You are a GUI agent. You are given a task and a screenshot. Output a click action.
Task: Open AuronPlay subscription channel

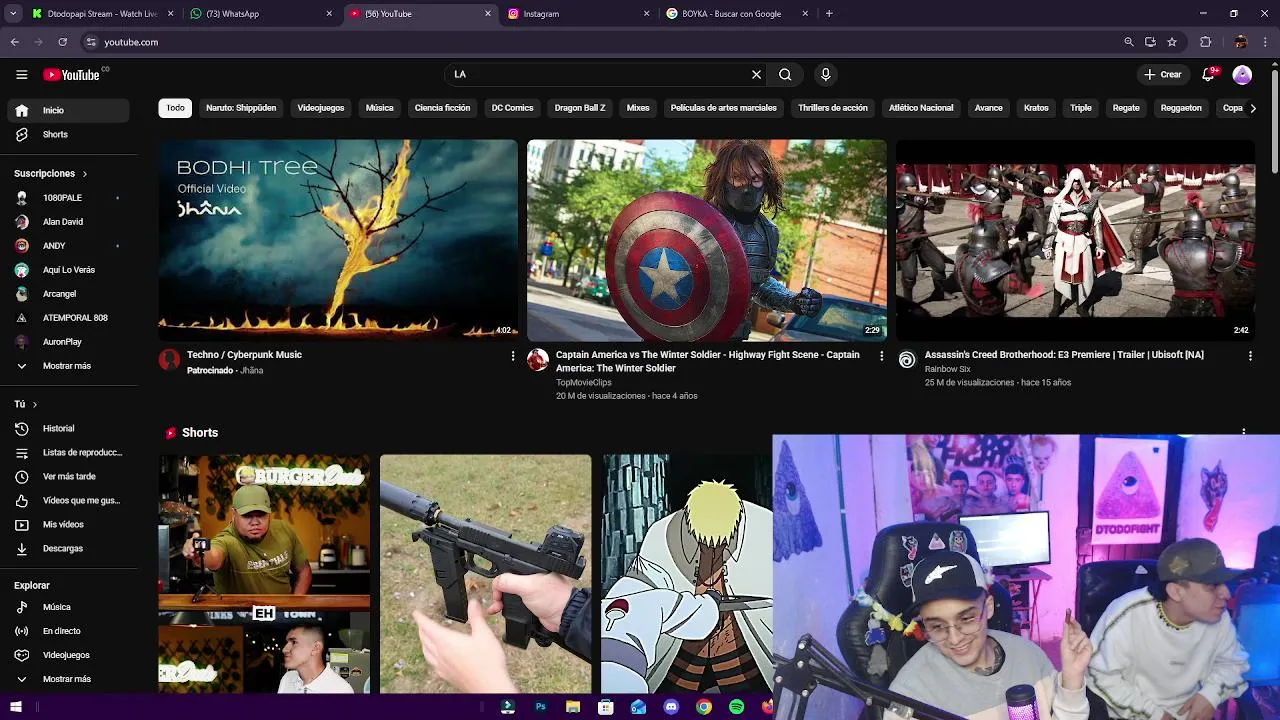67,342
